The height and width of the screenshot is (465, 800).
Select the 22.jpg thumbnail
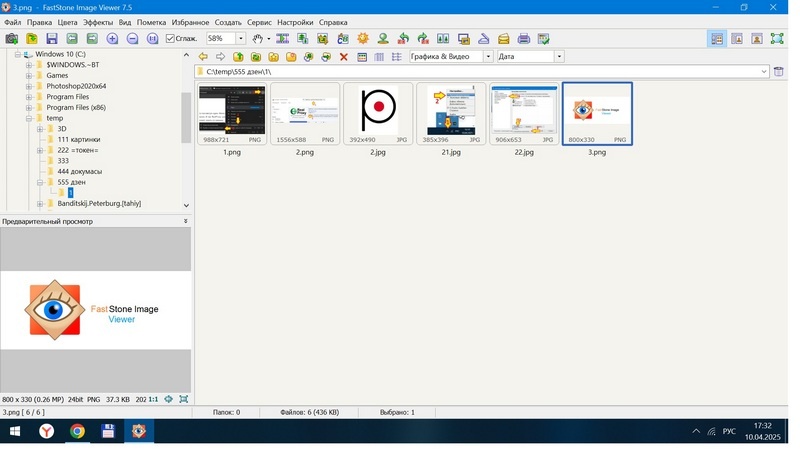[x=524, y=114]
